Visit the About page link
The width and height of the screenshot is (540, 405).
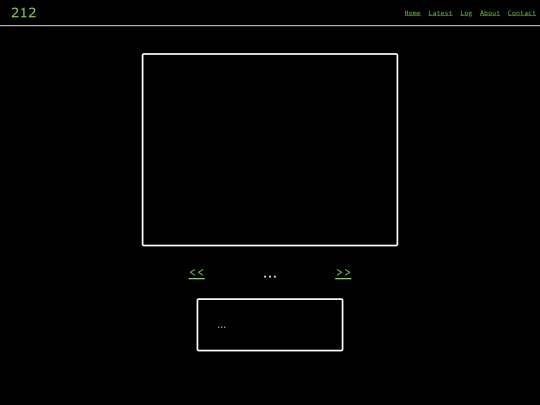point(490,13)
